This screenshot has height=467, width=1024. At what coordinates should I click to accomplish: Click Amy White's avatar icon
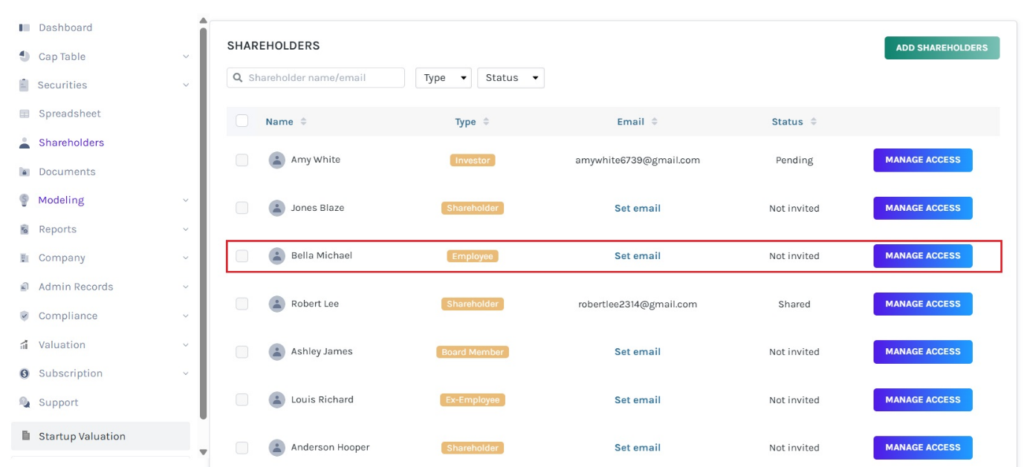277,160
